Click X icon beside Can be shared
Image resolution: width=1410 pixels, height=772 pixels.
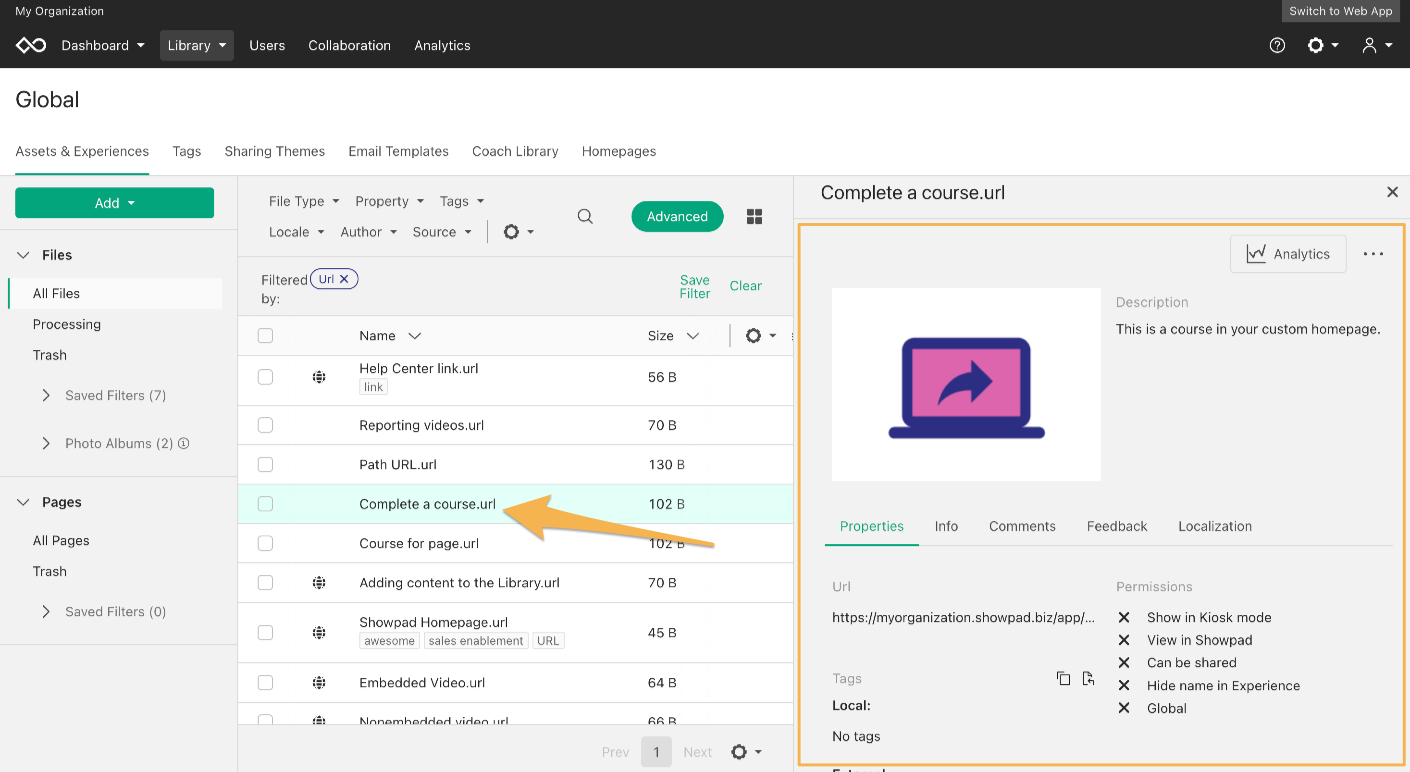1124,663
